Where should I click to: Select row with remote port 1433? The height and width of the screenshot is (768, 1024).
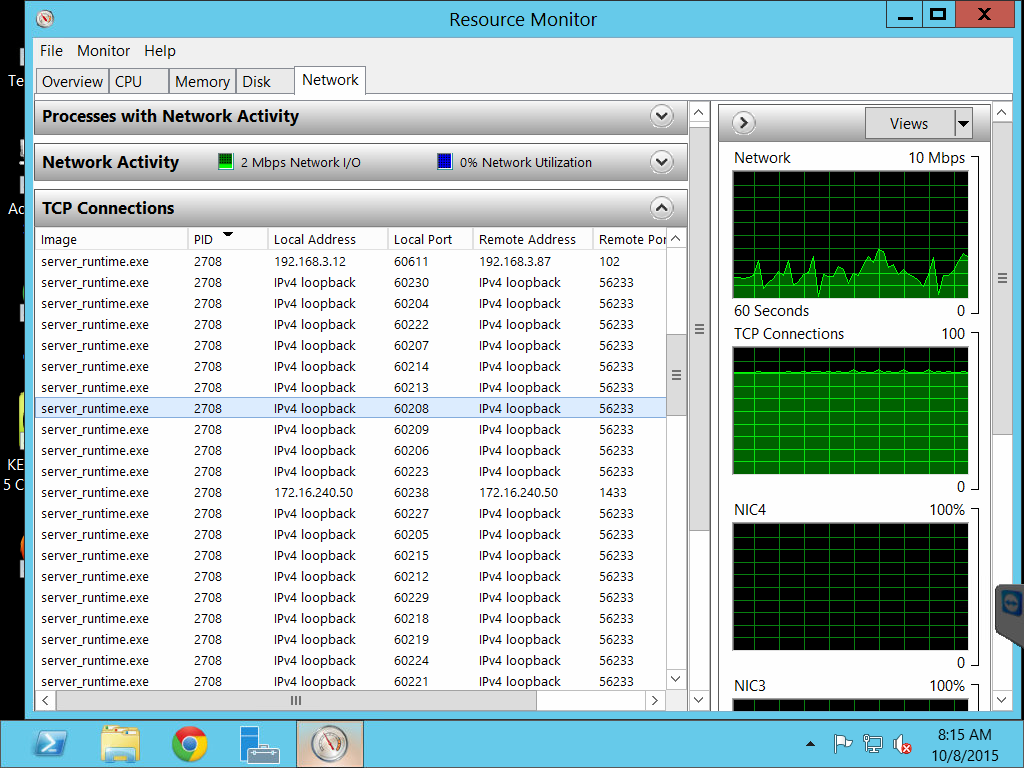click(x=351, y=492)
